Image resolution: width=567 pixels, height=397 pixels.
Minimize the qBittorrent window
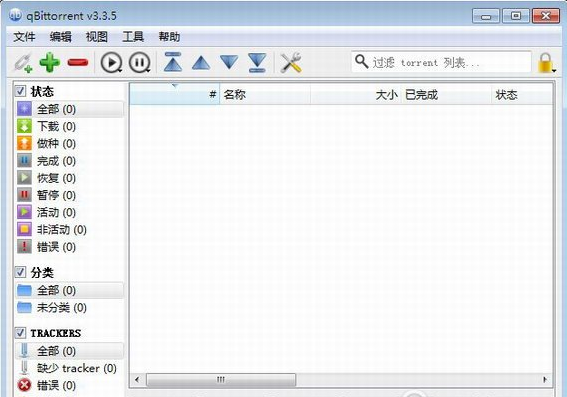pos(486,16)
